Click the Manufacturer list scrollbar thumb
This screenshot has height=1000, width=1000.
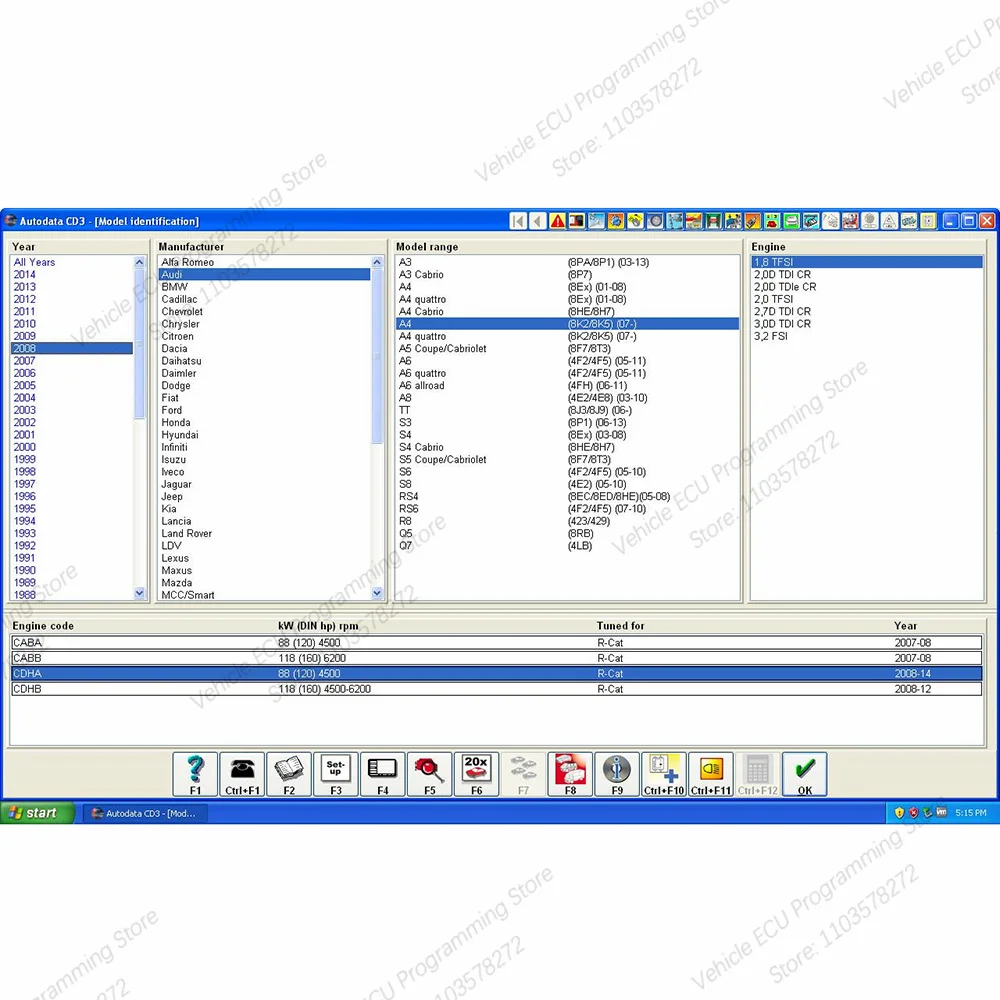click(x=377, y=356)
